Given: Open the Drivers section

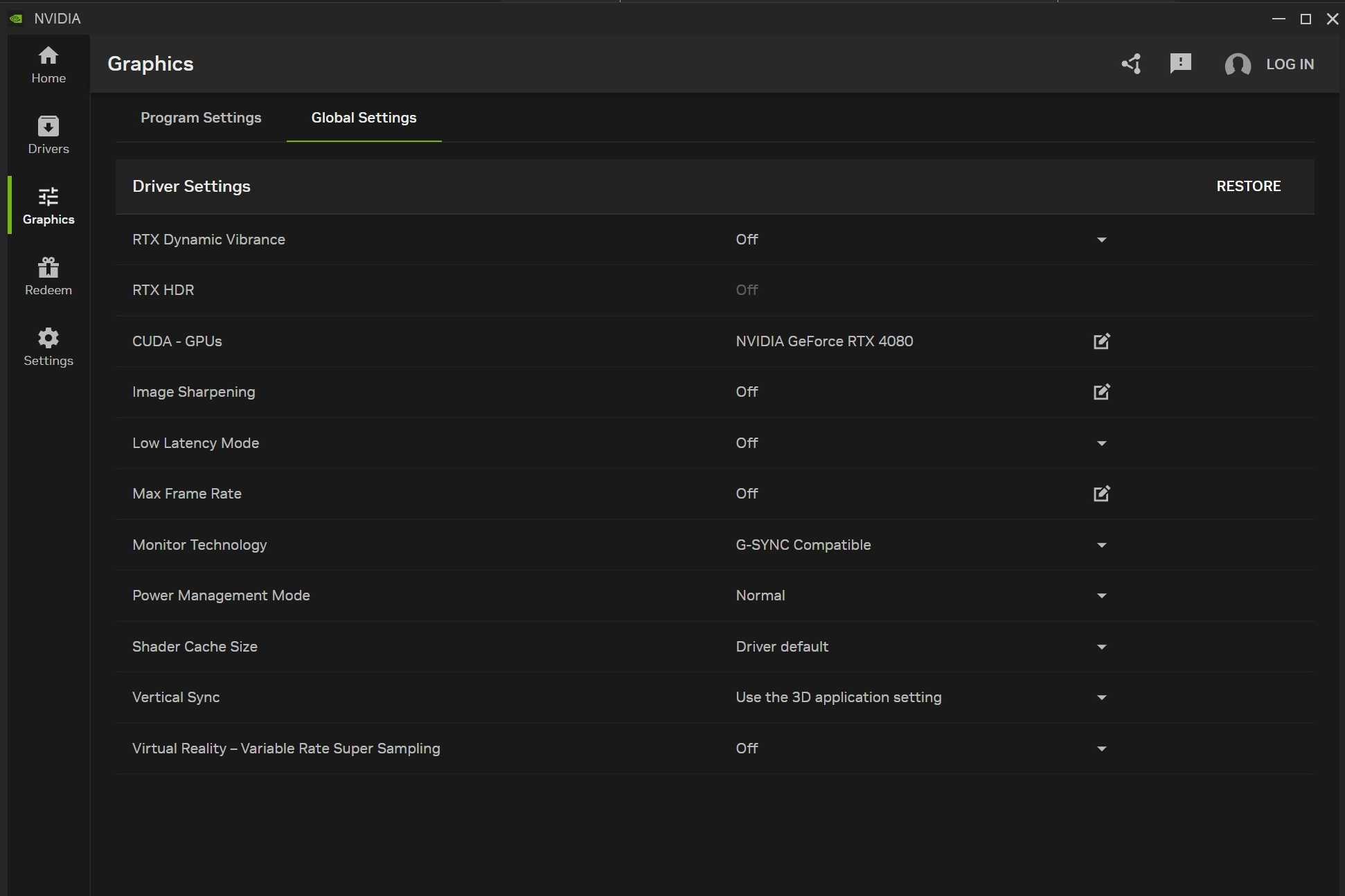Looking at the screenshot, I should (48, 134).
